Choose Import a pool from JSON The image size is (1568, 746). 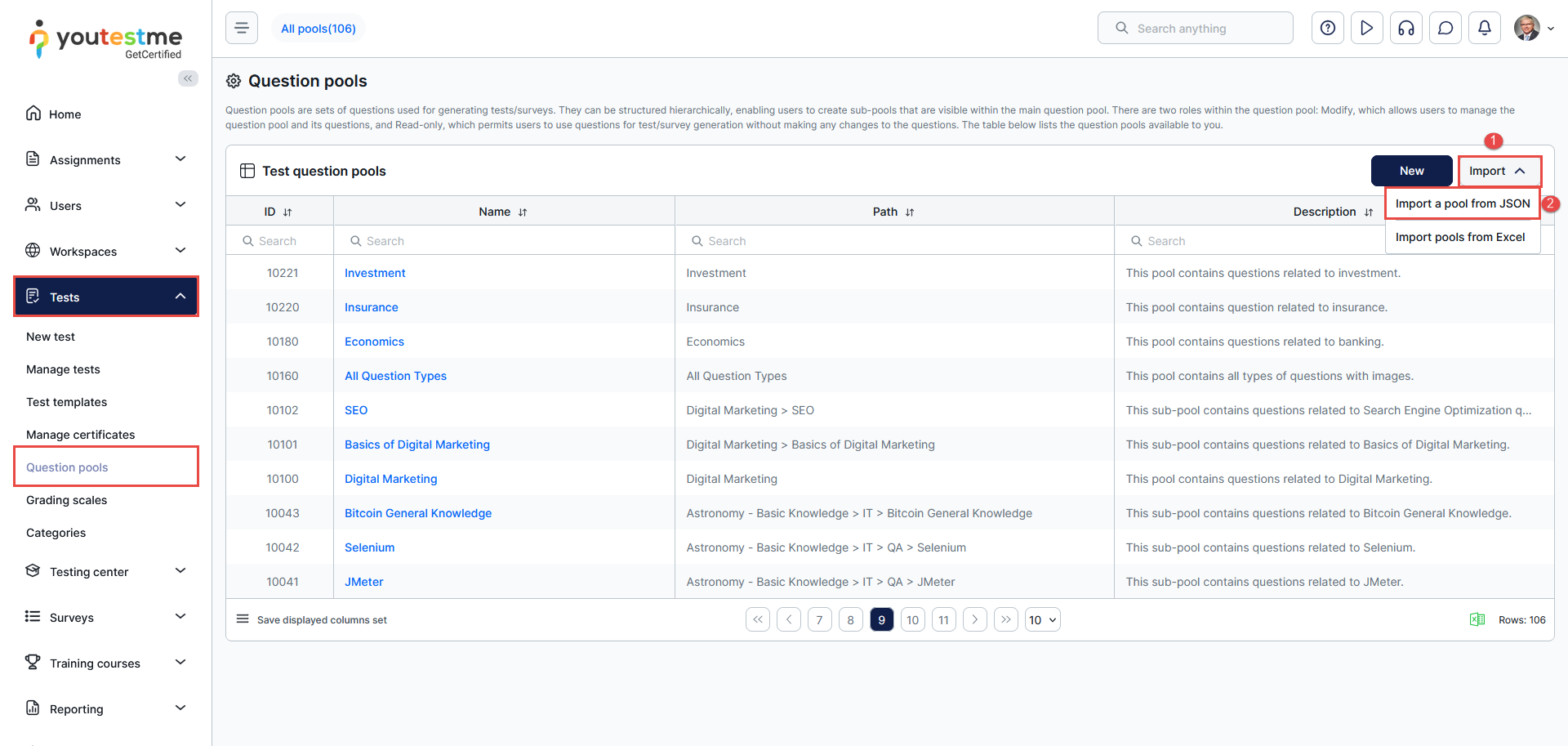(x=1462, y=203)
